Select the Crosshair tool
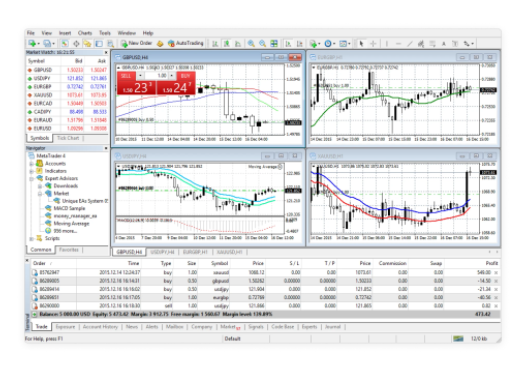The width and height of the screenshot is (522, 379). tap(373, 43)
